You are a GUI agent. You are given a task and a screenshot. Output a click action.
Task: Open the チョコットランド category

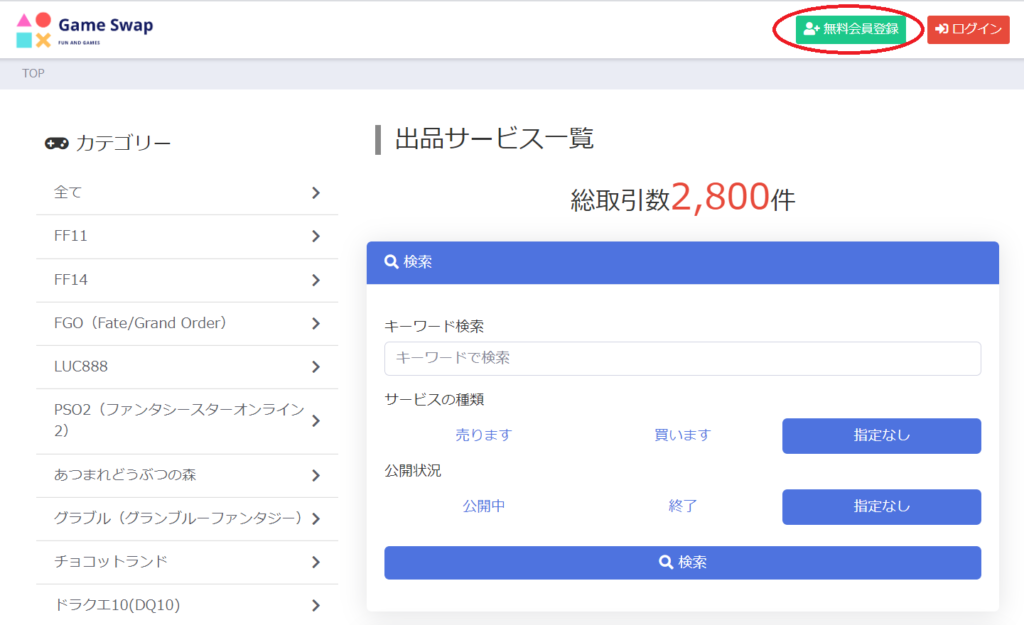(x=187, y=562)
